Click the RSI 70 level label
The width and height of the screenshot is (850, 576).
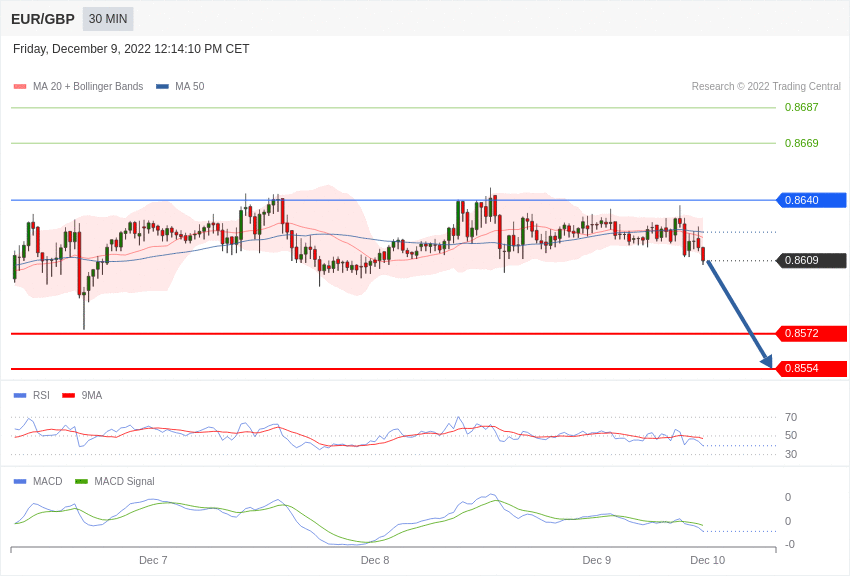[791, 417]
